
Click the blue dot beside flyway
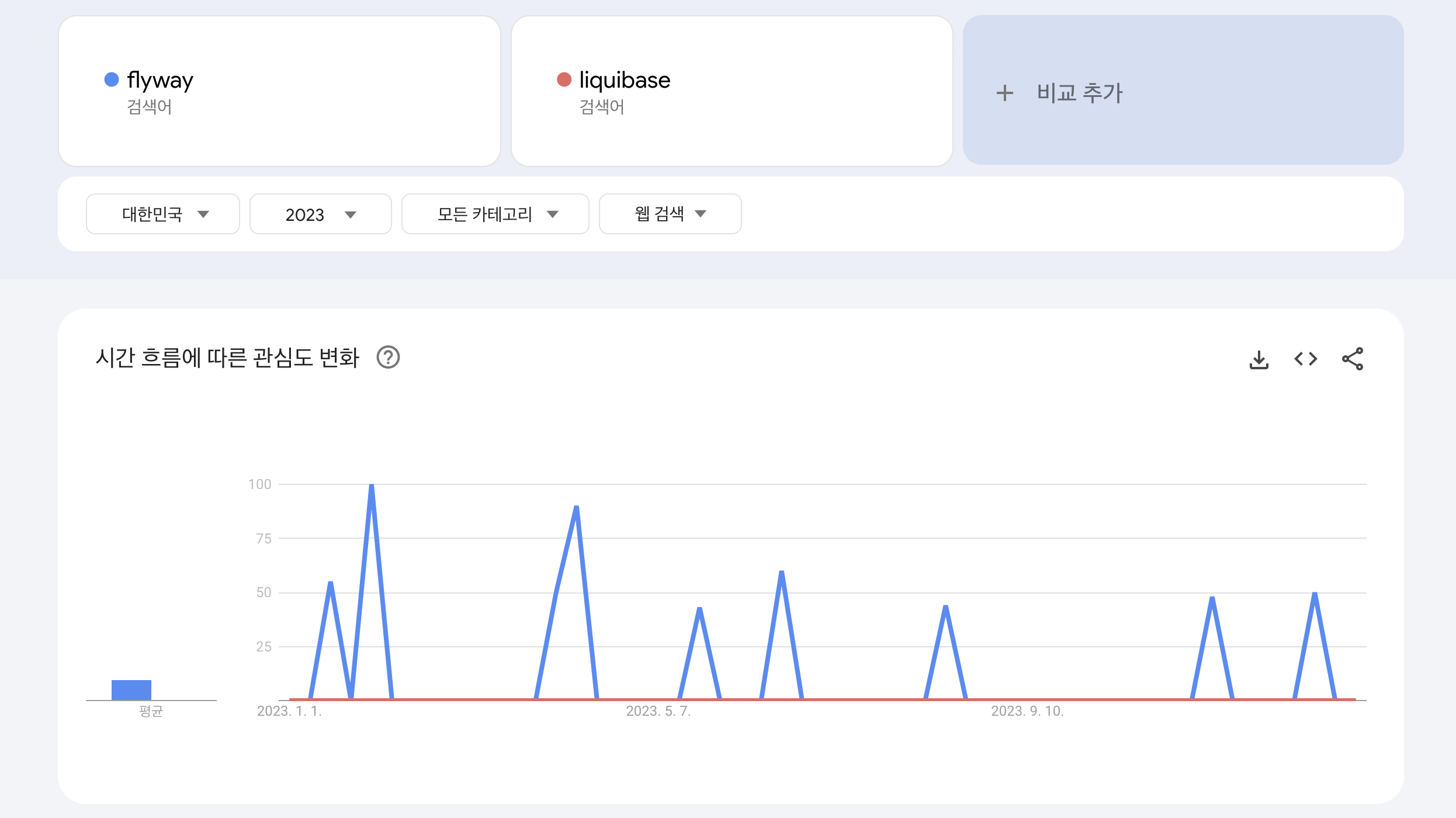click(112, 79)
